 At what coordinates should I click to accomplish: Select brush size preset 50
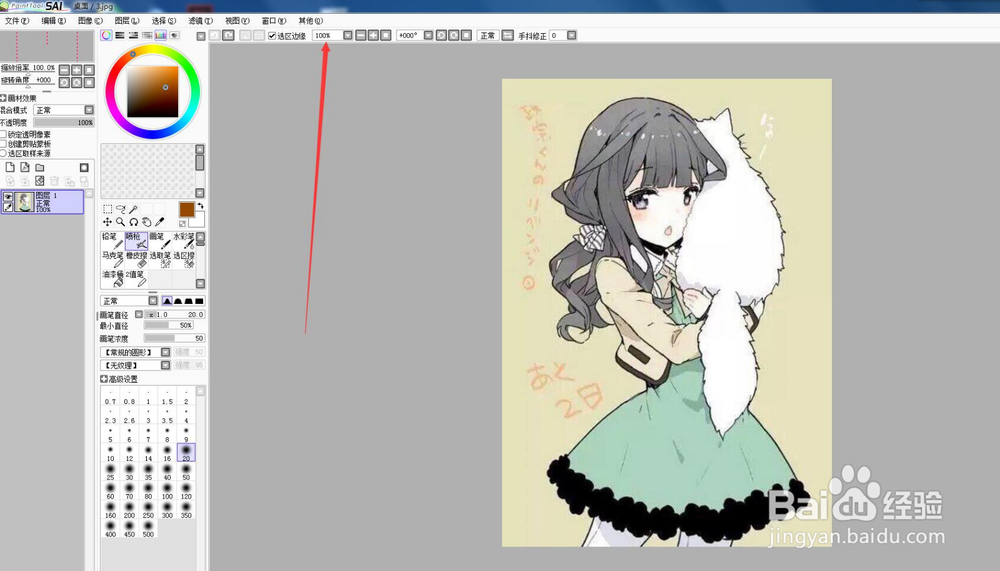coord(186,472)
